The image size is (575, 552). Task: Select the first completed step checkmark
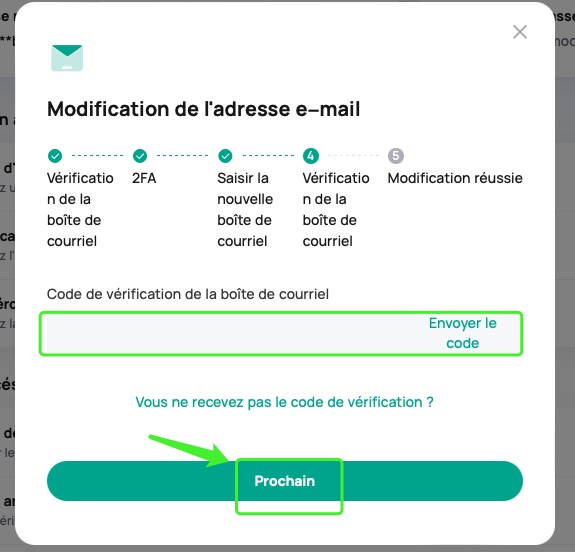click(x=55, y=156)
